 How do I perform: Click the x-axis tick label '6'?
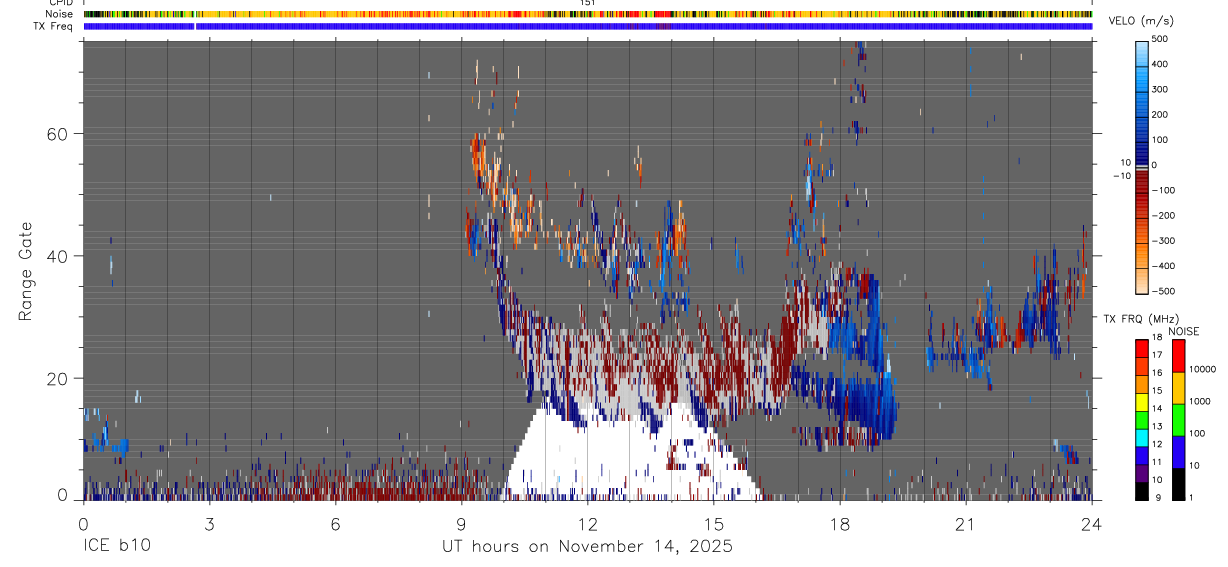pyautogui.click(x=335, y=523)
